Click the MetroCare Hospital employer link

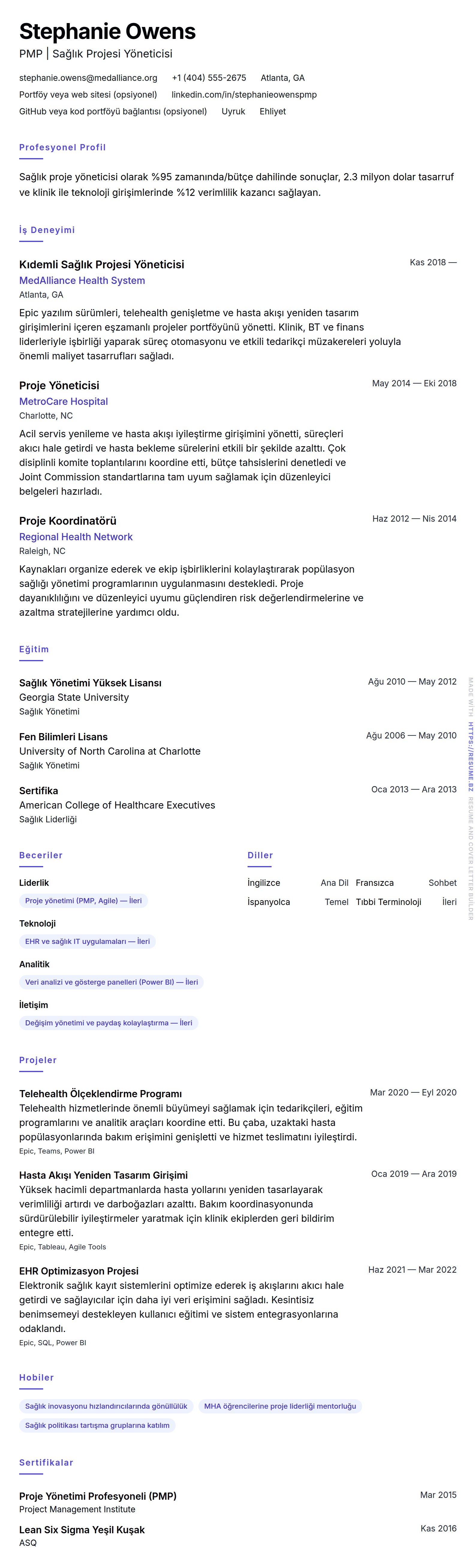[63, 402]
